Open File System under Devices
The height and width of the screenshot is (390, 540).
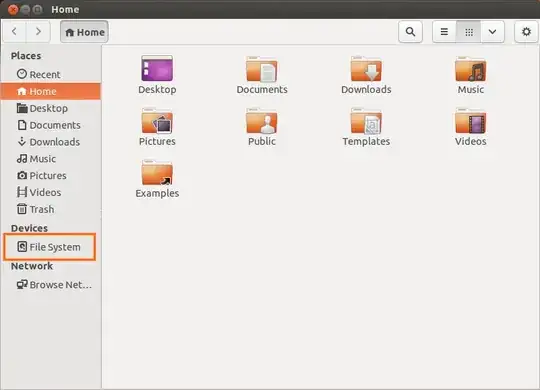49,247
